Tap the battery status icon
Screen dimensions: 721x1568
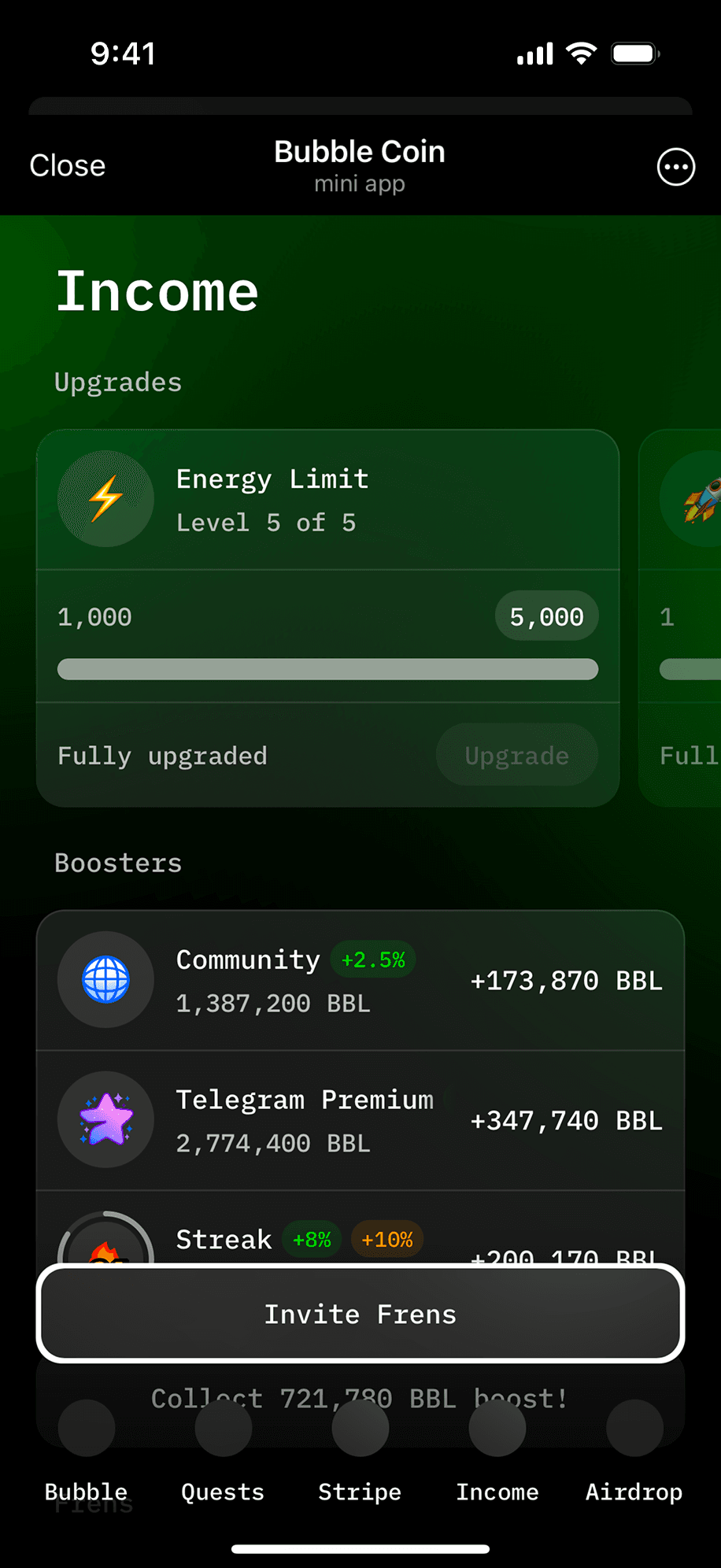point(636,54)
